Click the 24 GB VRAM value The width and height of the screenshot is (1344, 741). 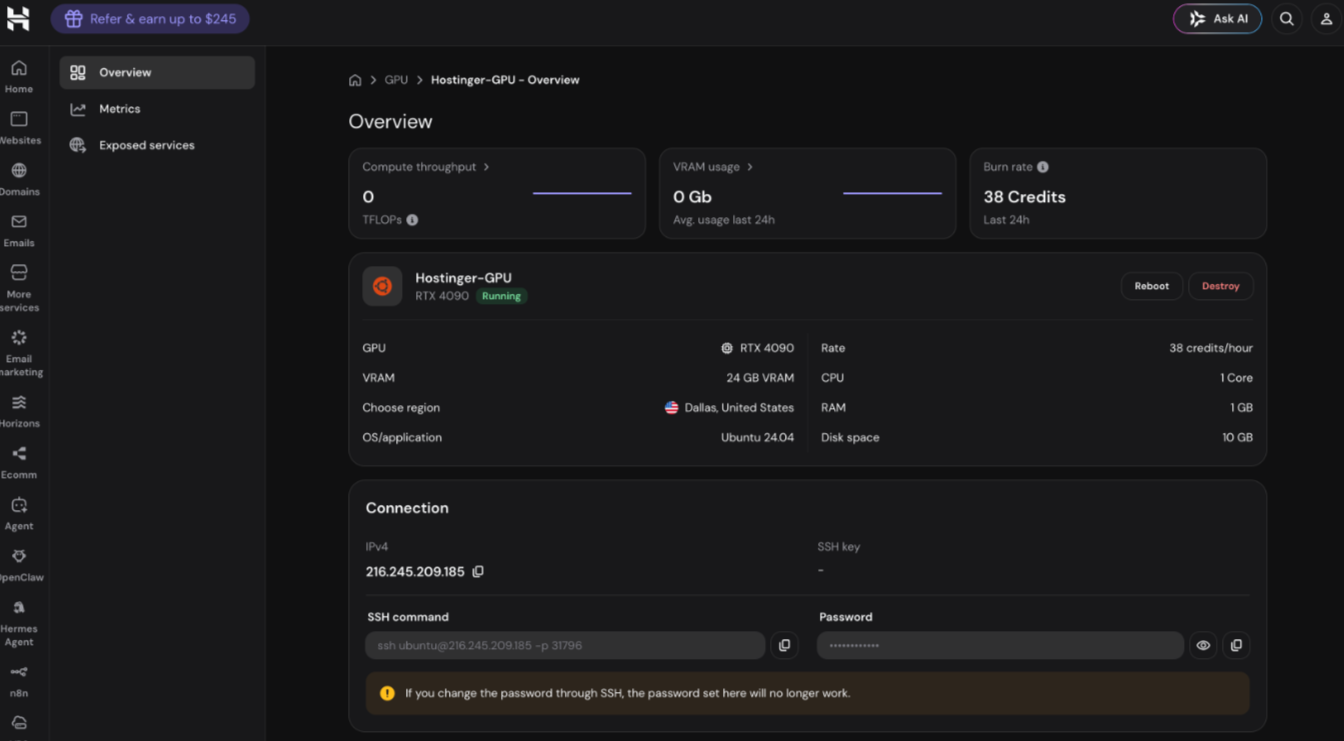760,378
